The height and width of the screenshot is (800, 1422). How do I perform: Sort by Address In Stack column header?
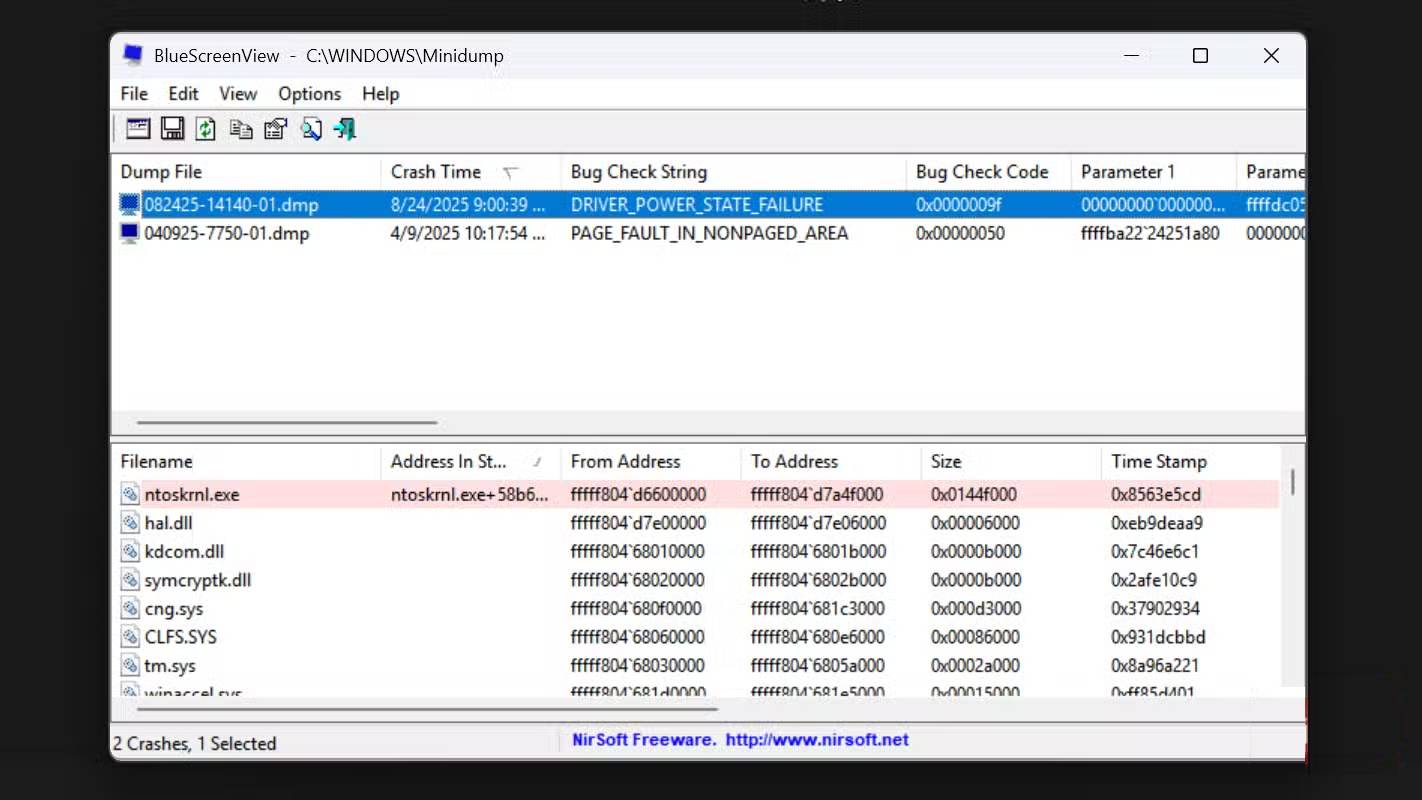[x=448, y=462]
